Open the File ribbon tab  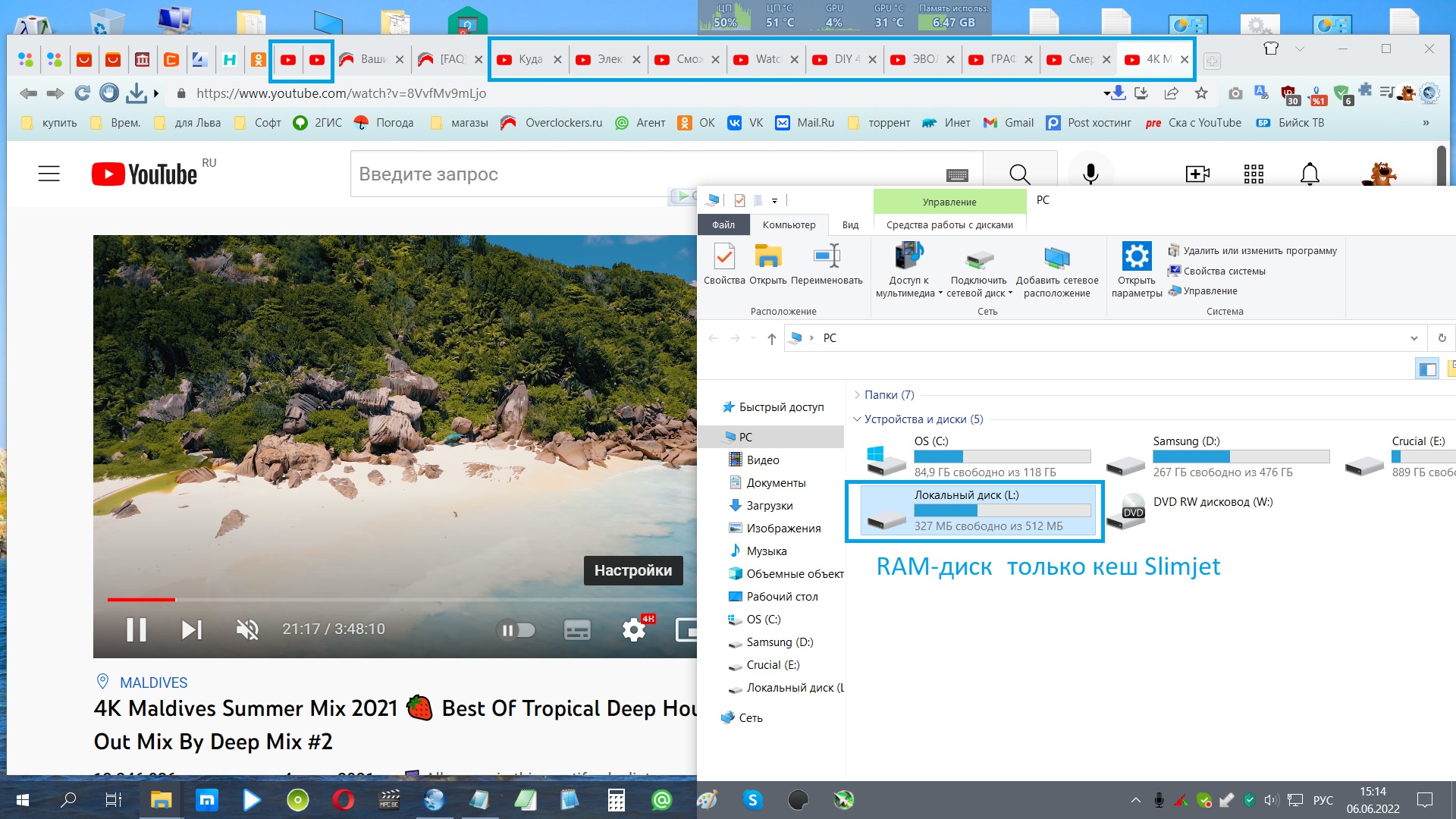tap(723, 224)
